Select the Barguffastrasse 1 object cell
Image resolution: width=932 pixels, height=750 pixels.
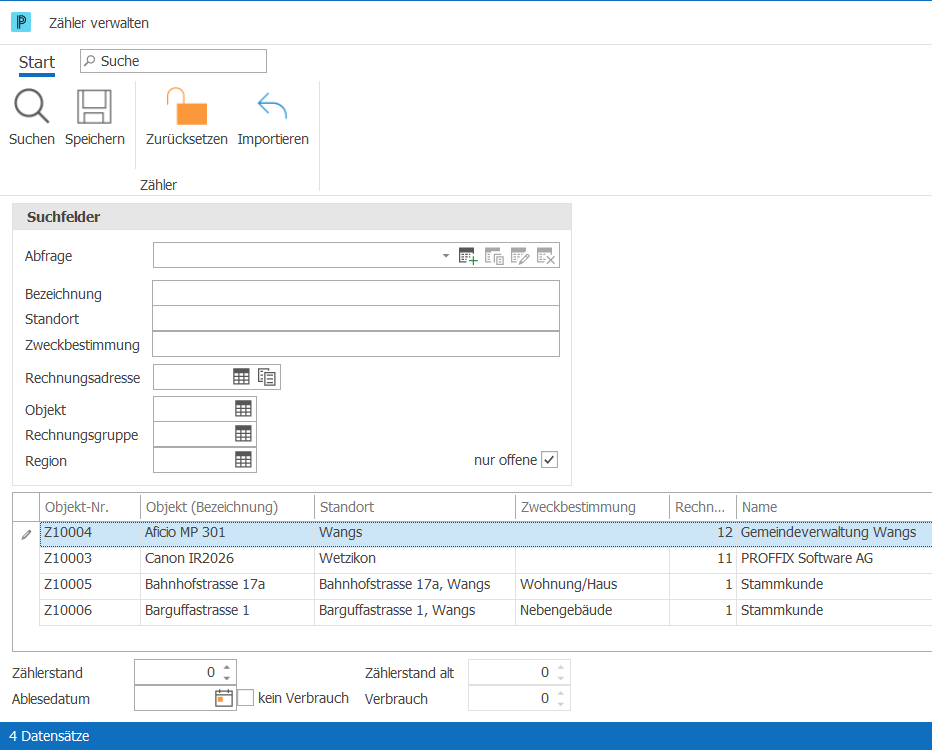click(x=228, y=610)
